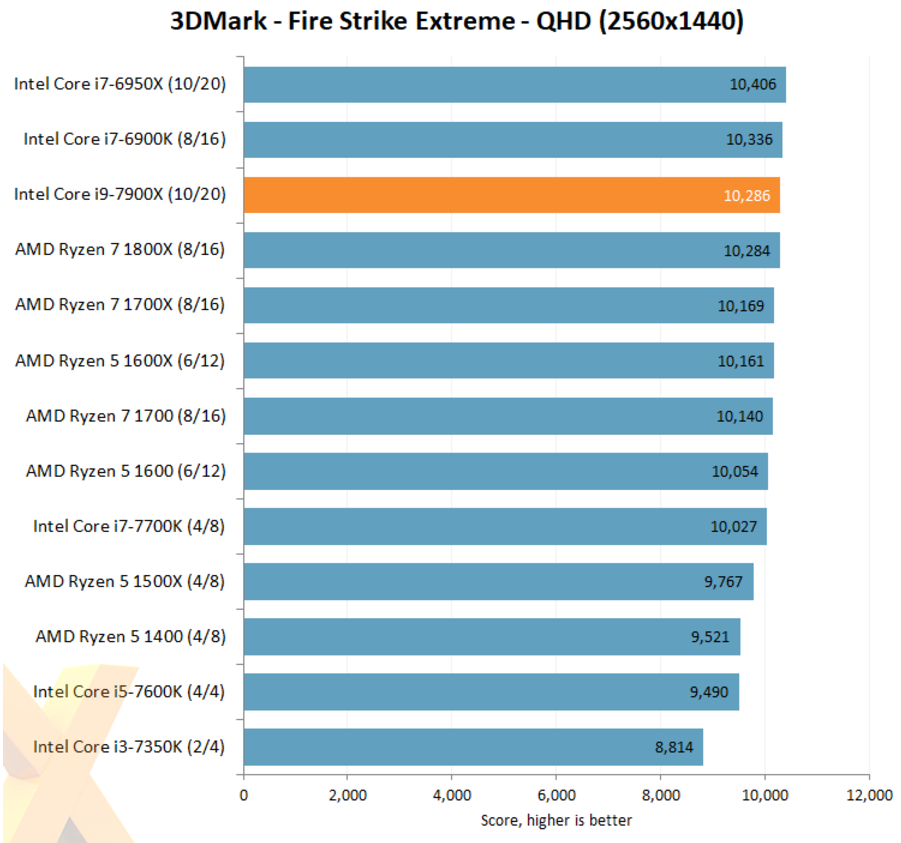Screen dimensions: 901x843
Task: Select the 'Intel Core i7-6950X (10/20)' label
Action: tap(120, 84)
